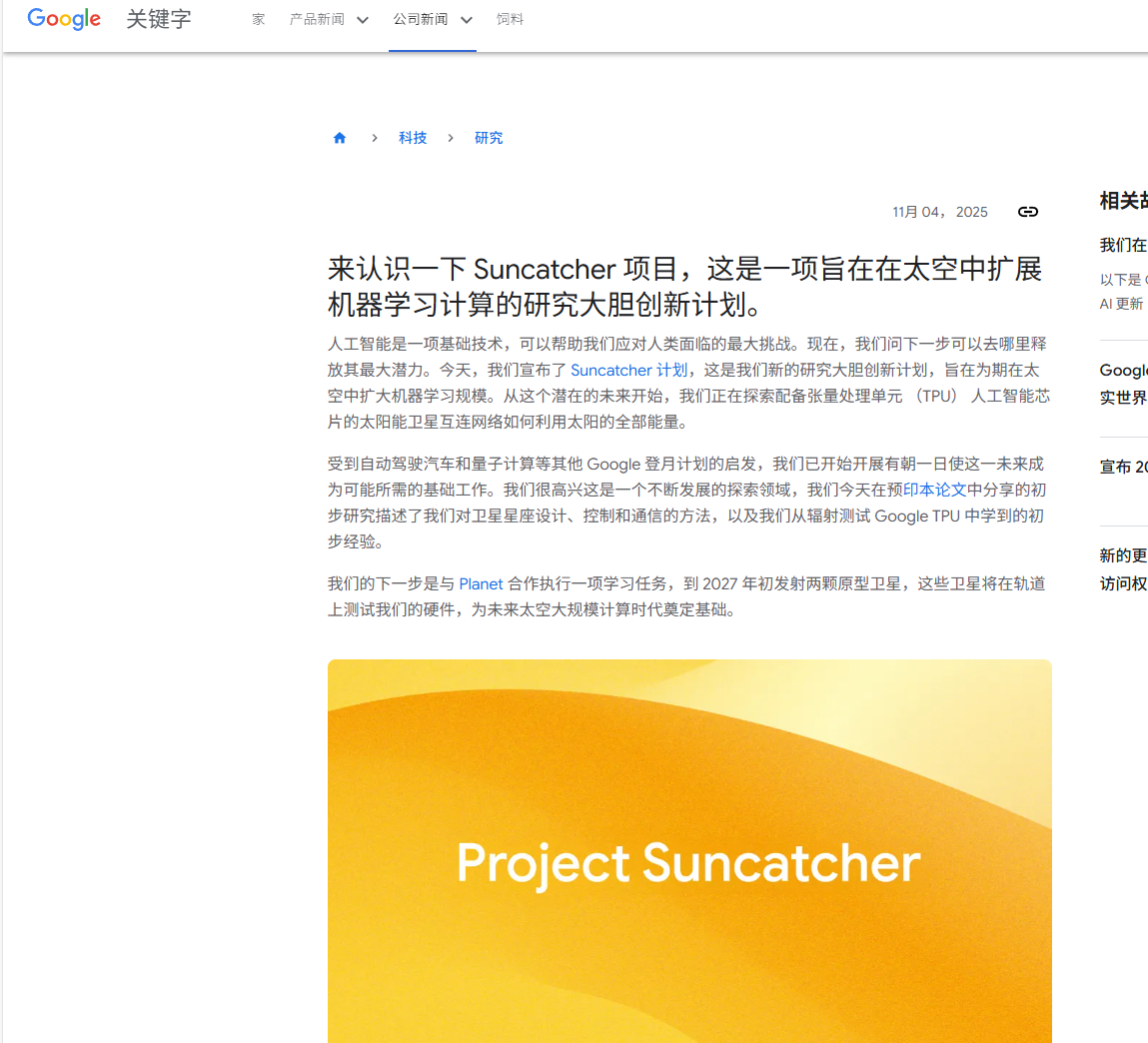Open the 印本论文 preprint link

(934, 490)
